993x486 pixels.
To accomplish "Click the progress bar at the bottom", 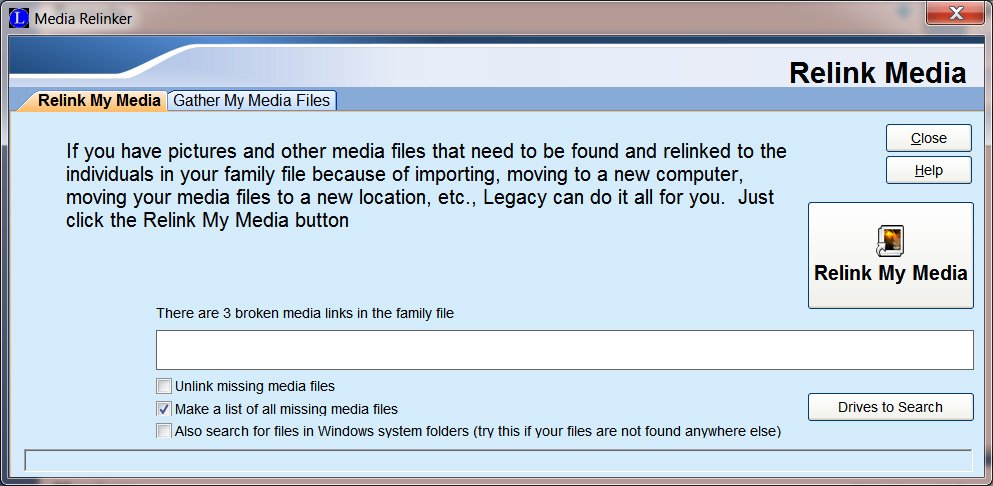I will pyautogui.click(x=498, y=460).
